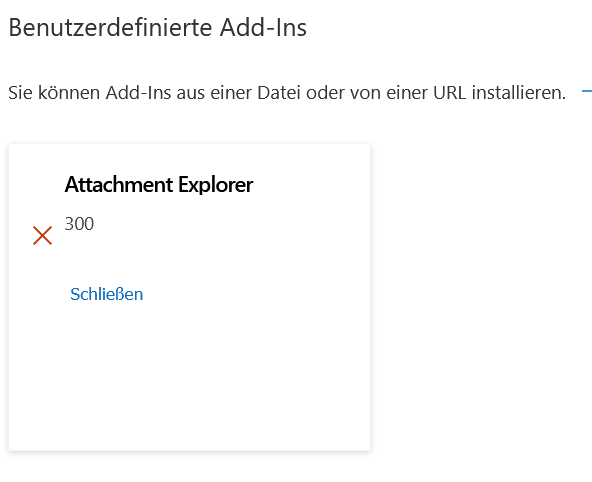Click the Benutzerdefinierte Add-Ins heading
Screen dimensions: 592x482
(157, 28)
